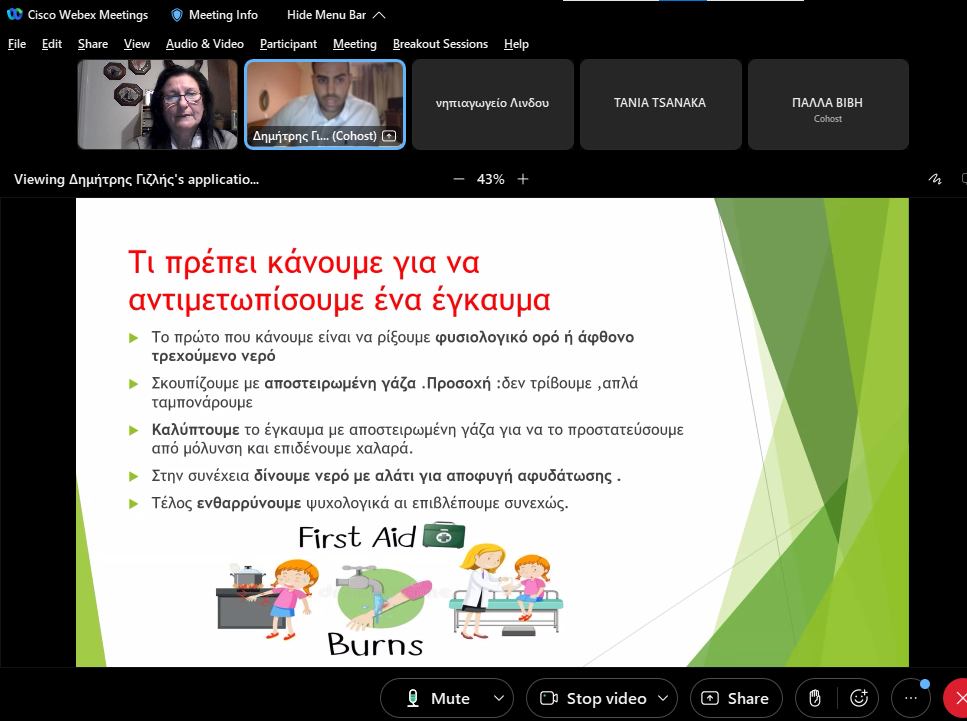Open the Audio & Video menu
Image resolution: width=967 pixels, height=721 pixels.
point(204,44)
